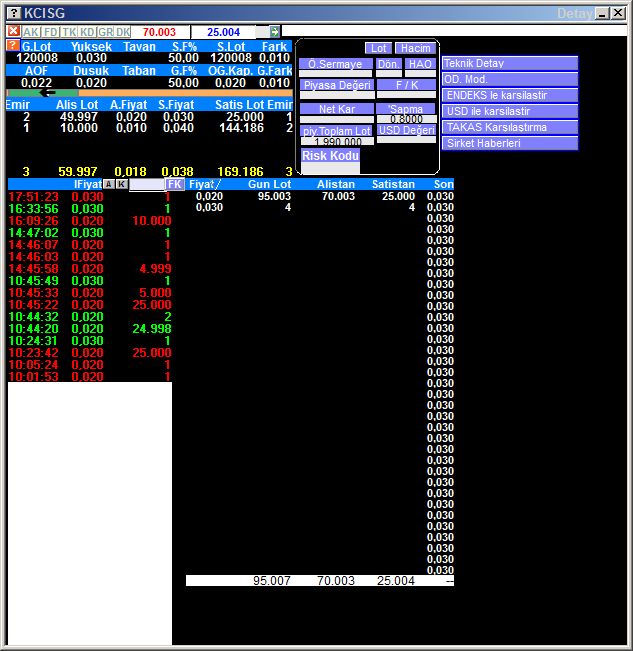Screen dimensions: 633x651
Task: Click the help icon in KCISG title bar
Action: click(14, 13)
